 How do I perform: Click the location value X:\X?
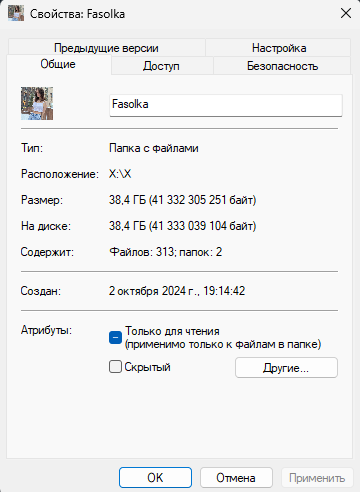click(x=120, y=174)
